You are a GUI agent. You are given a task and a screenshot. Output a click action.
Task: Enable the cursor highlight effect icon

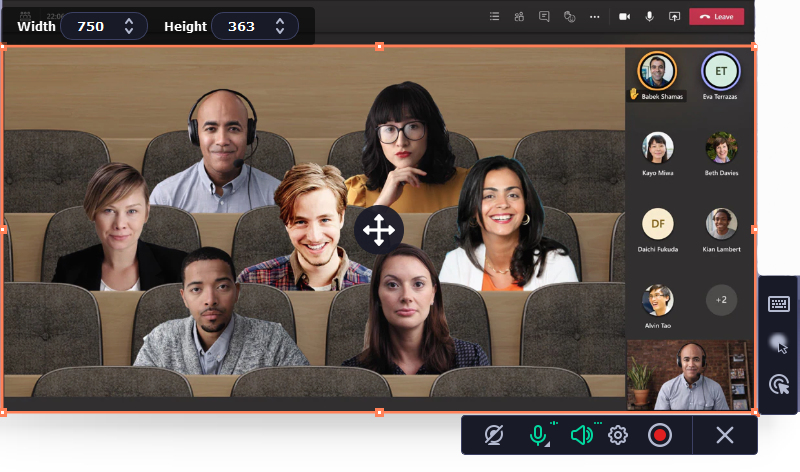pyautogui.click(x=779, y=343)
